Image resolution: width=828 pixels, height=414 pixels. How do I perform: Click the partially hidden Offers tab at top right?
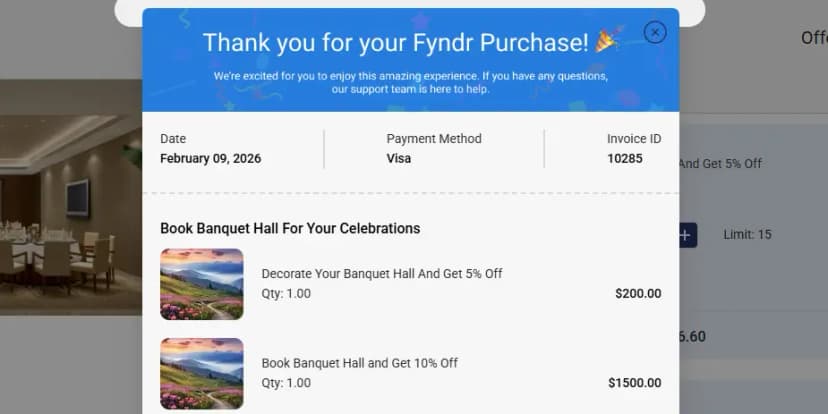click(813, 38)
